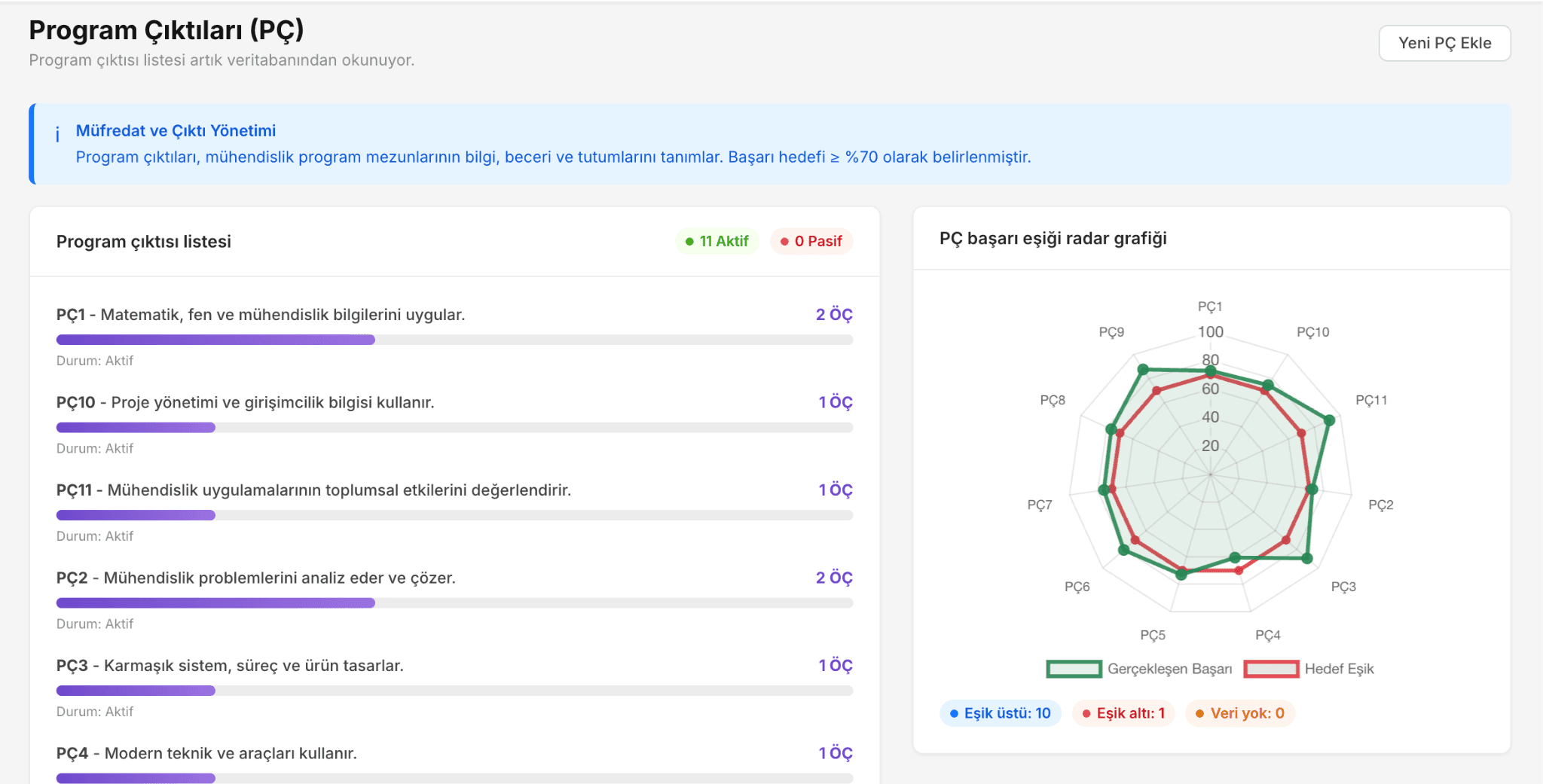The image size is (1543, 784).
Task: Click the Veri yok: 0 badge
Action: [1240, 713]
